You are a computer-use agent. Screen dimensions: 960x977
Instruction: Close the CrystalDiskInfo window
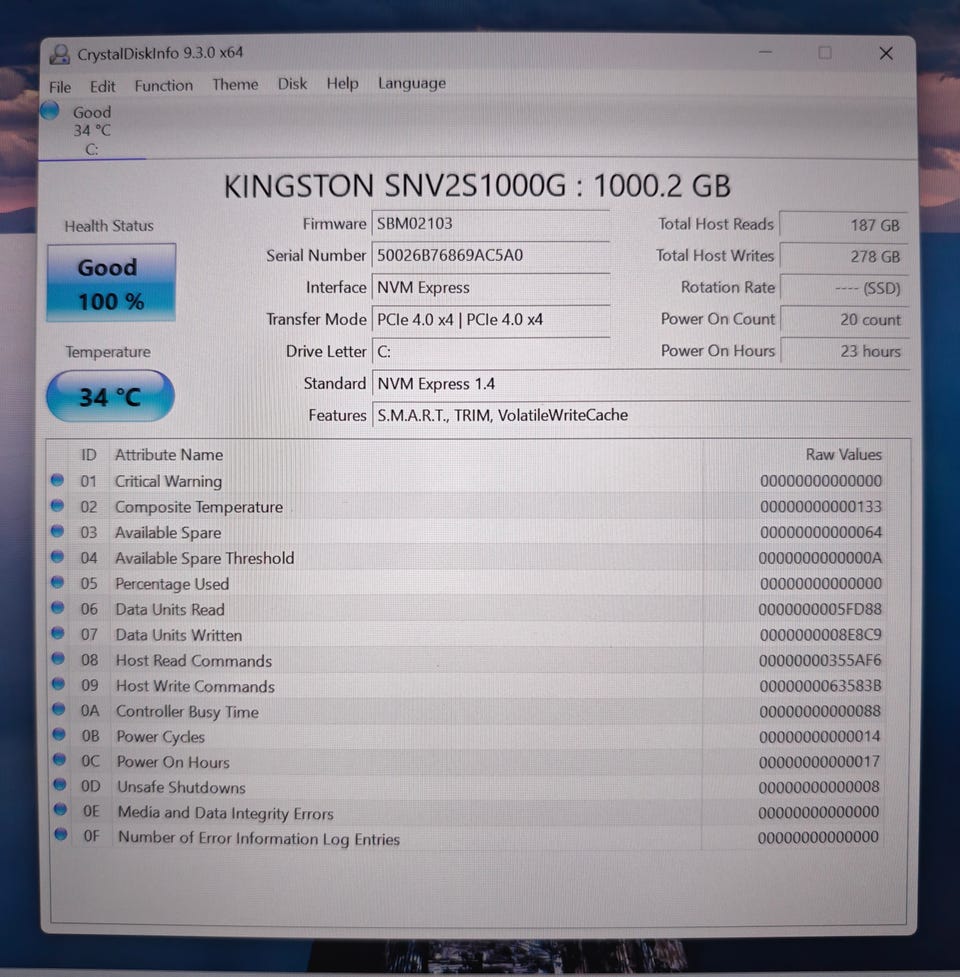pos(886,54)
